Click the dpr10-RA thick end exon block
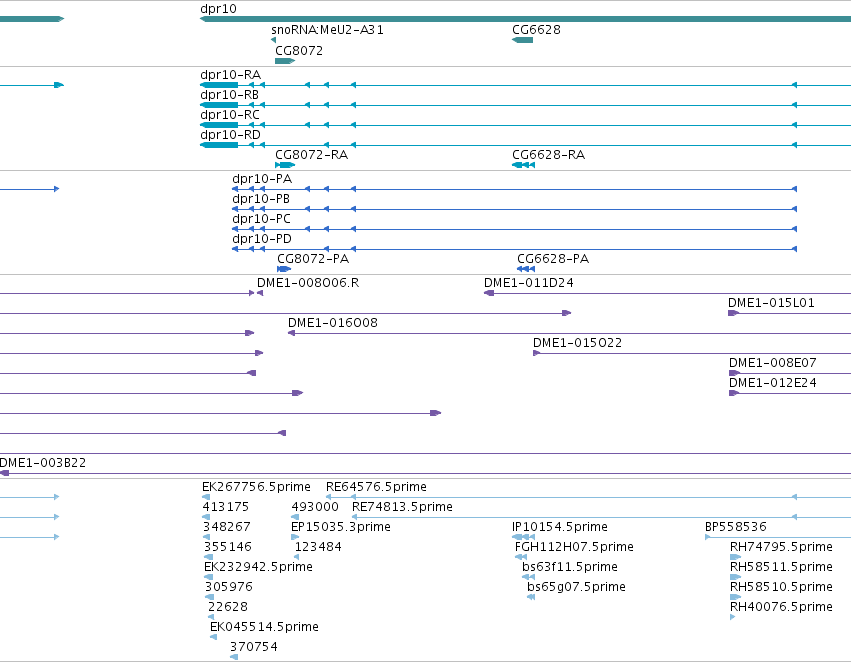851x662 pixels. pyautogui.click(x=219, y=85)
